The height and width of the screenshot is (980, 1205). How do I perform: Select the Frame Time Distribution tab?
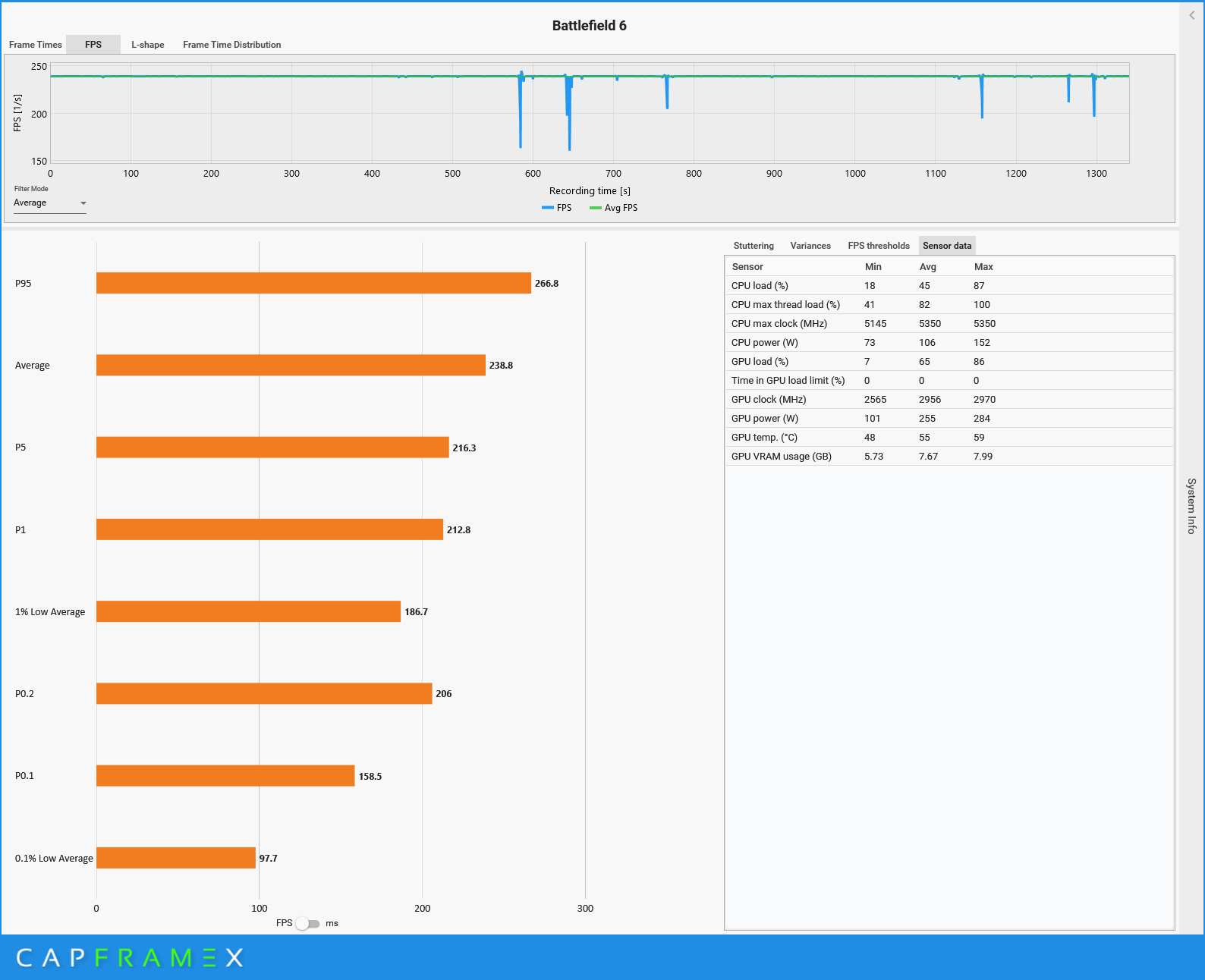(x=231, y=45)
